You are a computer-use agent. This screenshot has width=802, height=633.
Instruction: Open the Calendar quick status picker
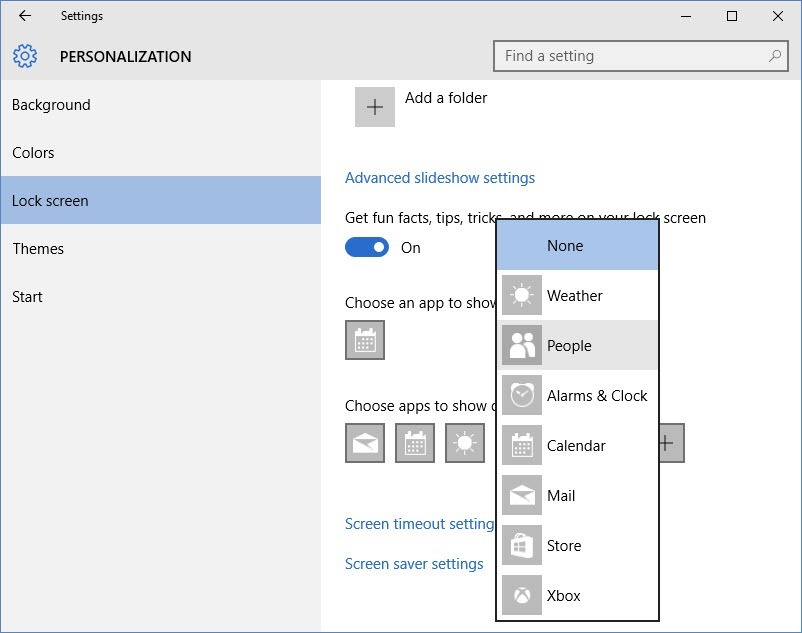point(415,443)
